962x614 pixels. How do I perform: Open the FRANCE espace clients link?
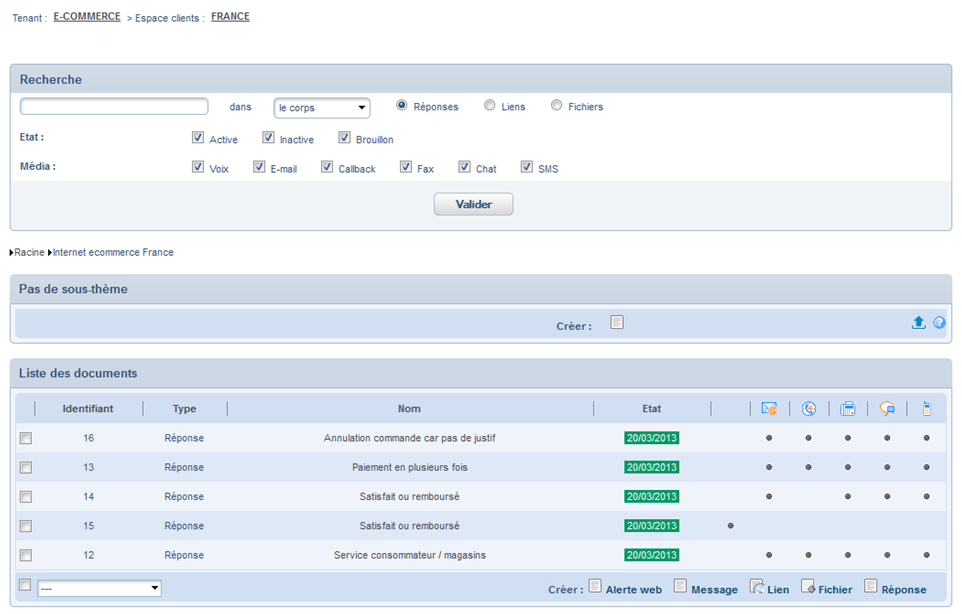230,17
